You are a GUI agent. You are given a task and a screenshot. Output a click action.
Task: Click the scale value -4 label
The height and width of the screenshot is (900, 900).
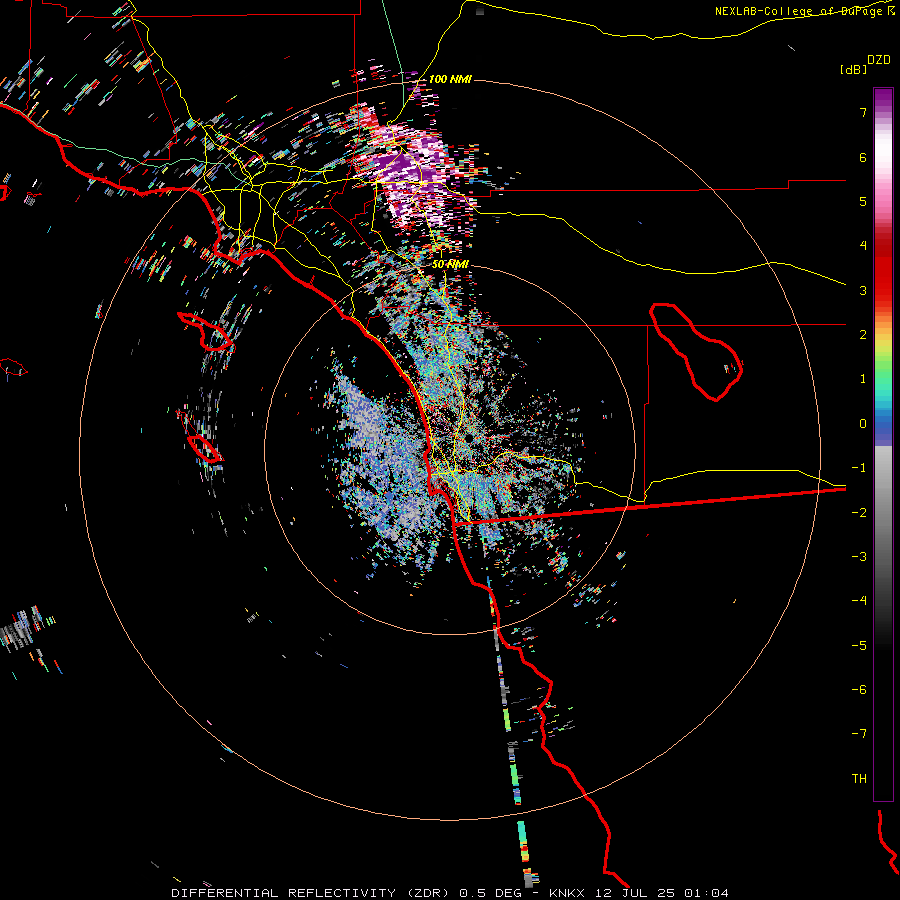[859, 601]
